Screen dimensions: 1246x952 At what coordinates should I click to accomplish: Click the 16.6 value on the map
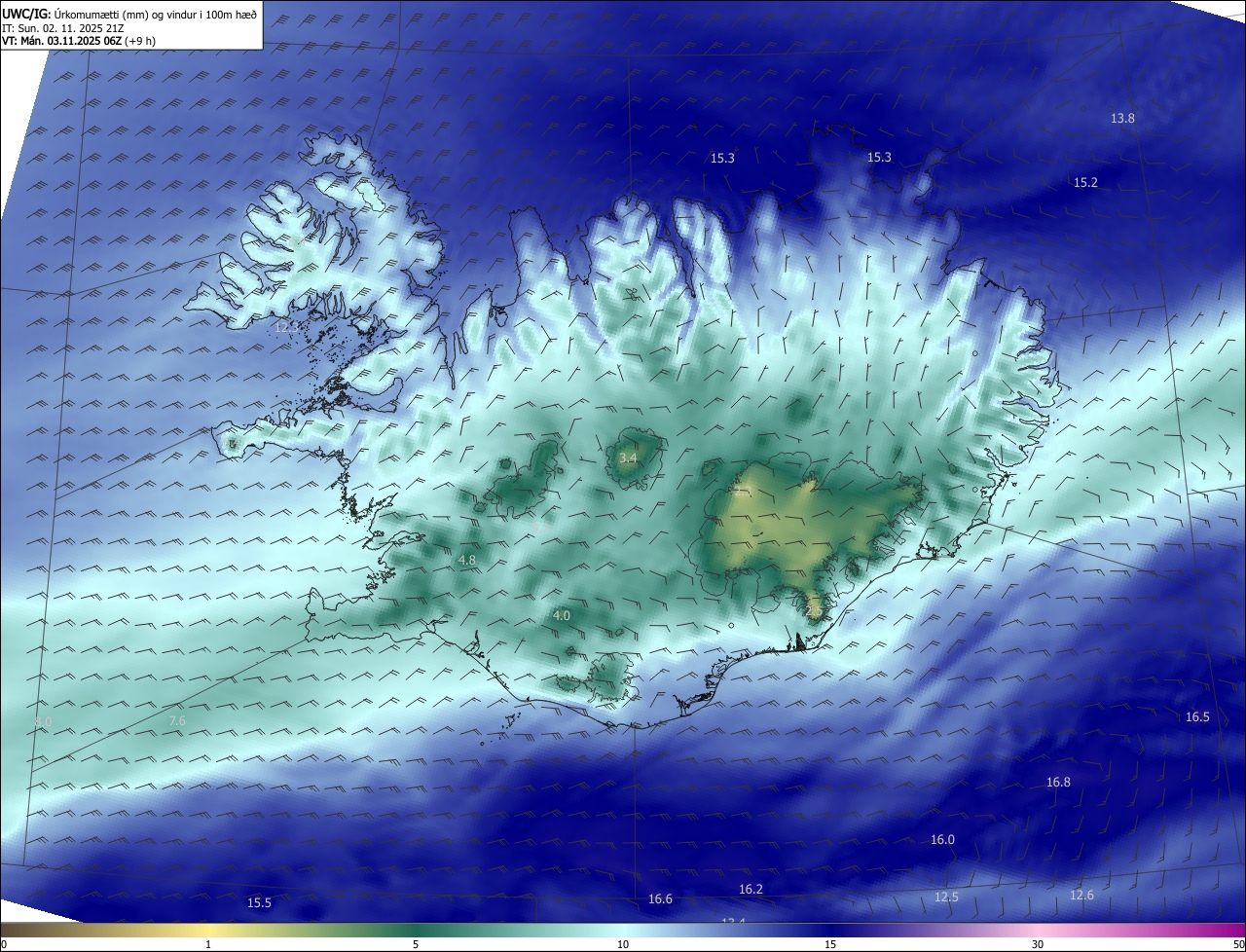[x=660, y=898]
